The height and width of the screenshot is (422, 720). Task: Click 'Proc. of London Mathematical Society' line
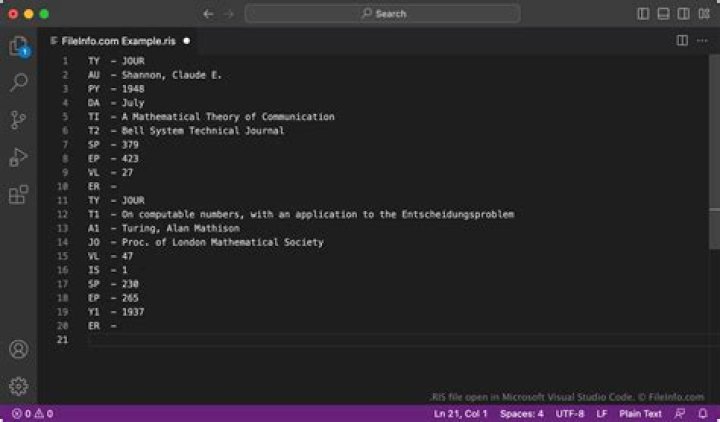[206, 242]
